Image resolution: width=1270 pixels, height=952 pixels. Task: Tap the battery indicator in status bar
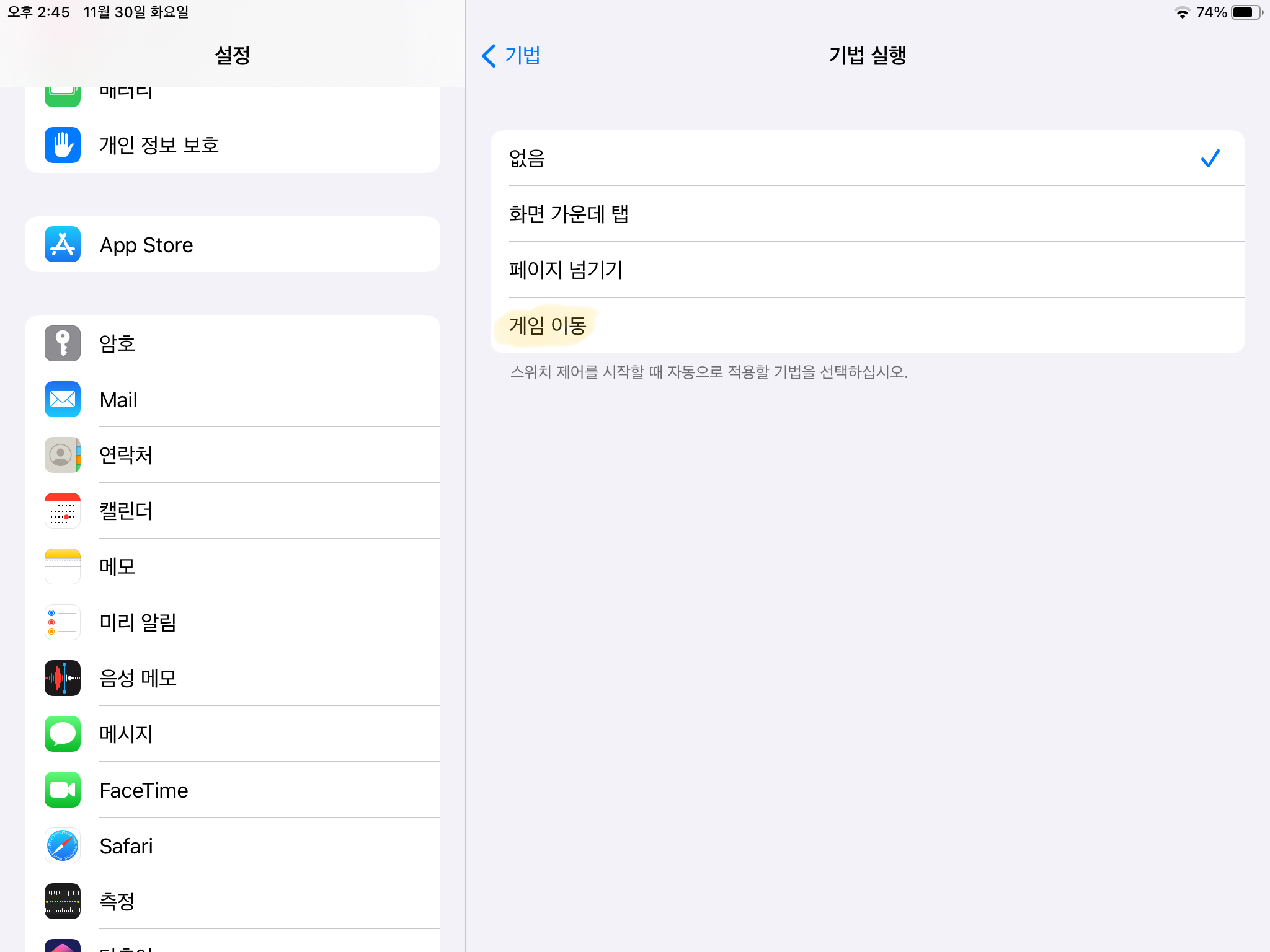tap(1245, 12)
